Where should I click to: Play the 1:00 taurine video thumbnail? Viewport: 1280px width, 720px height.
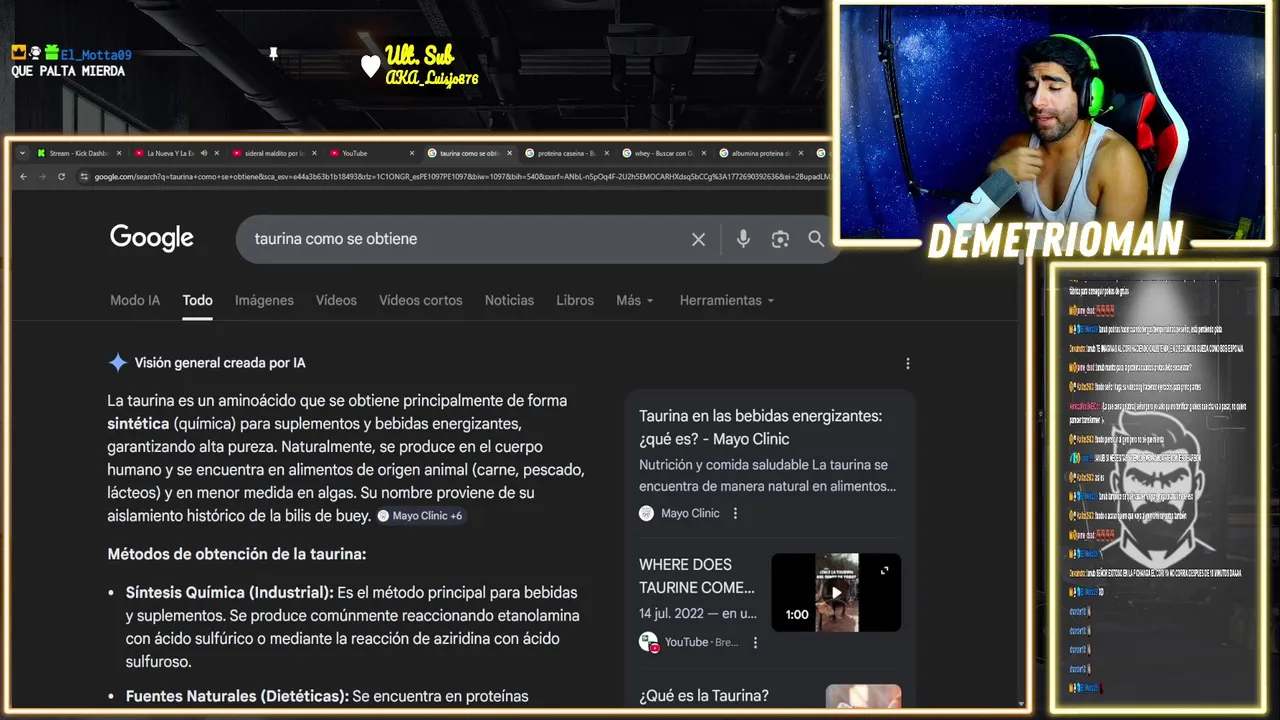pyautogui.click(x=836, y=592)
